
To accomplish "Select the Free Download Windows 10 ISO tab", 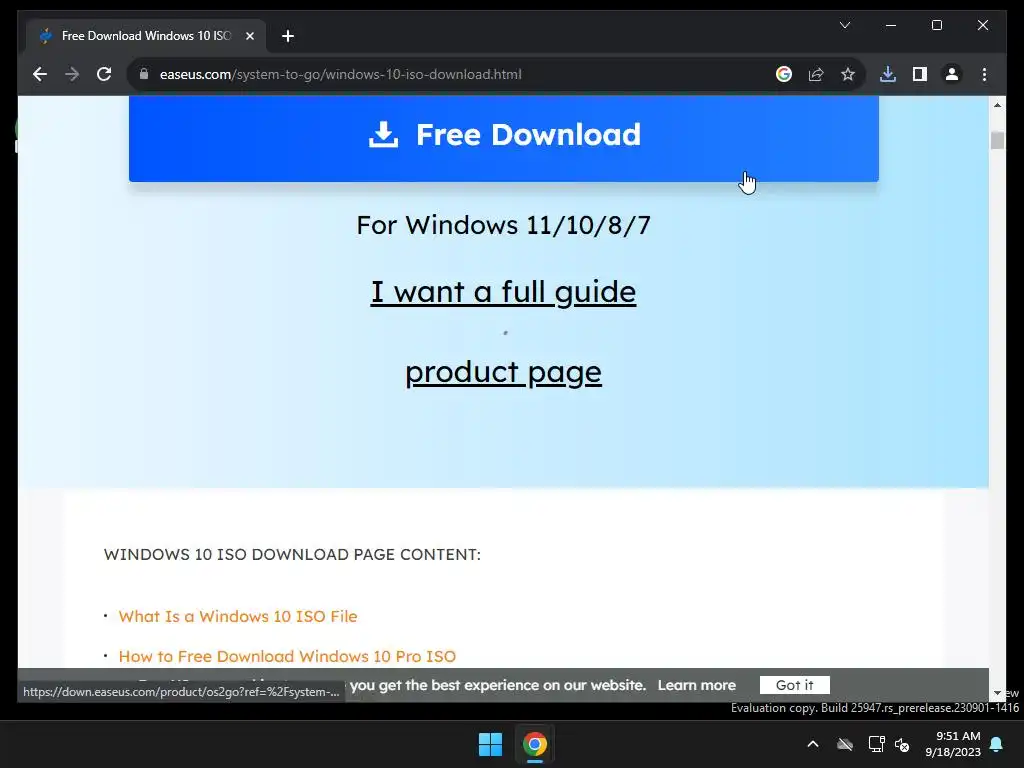I will [x=146, y=36].
